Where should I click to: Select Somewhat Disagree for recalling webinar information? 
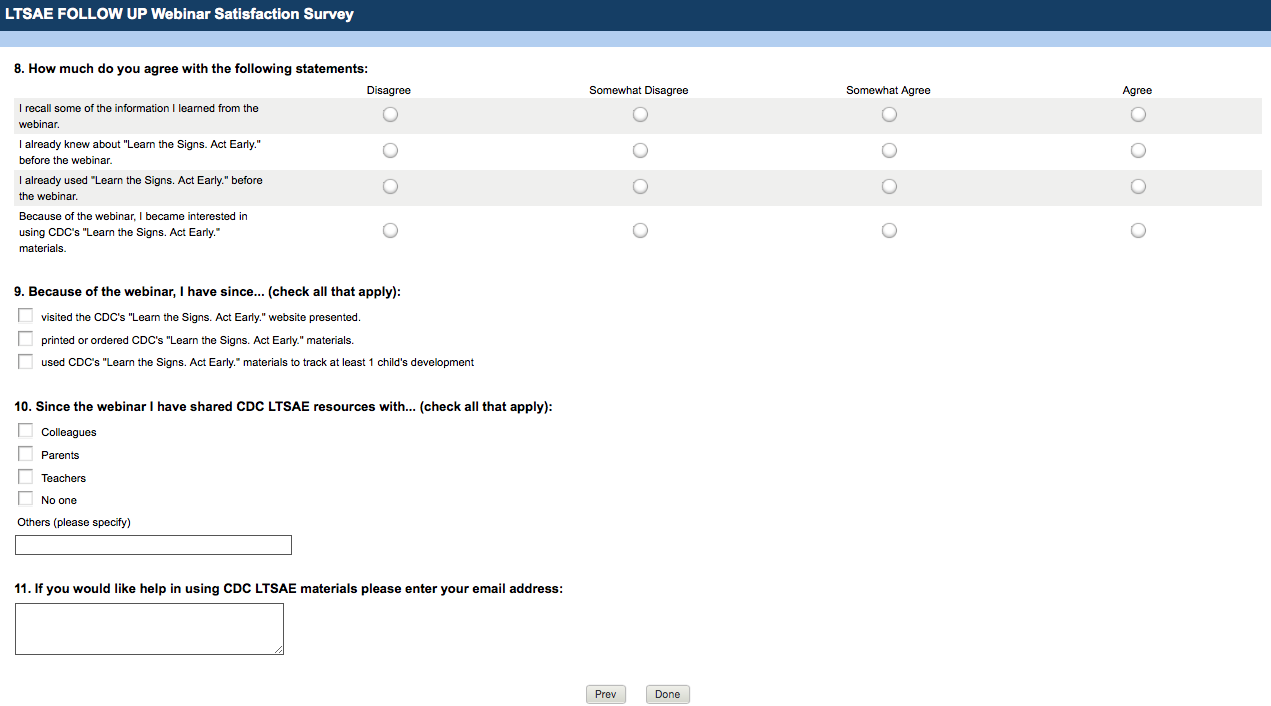pyautogui.click(x=640, y=115)
